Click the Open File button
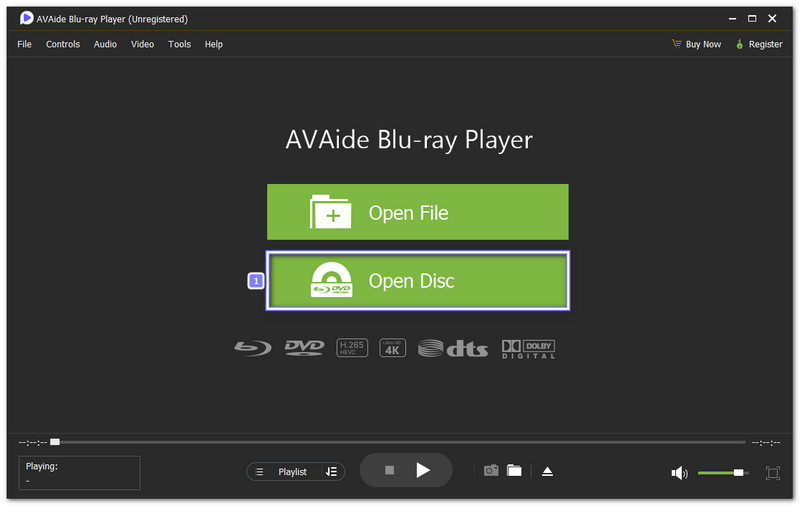The height and width of the screenshot is (506, 800). [417, 212]
